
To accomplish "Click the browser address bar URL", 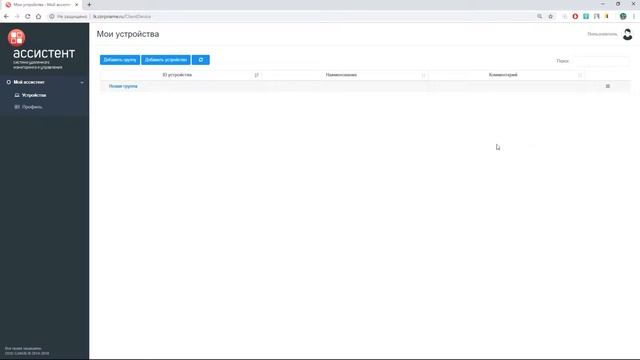I will [x=122, y=17].
